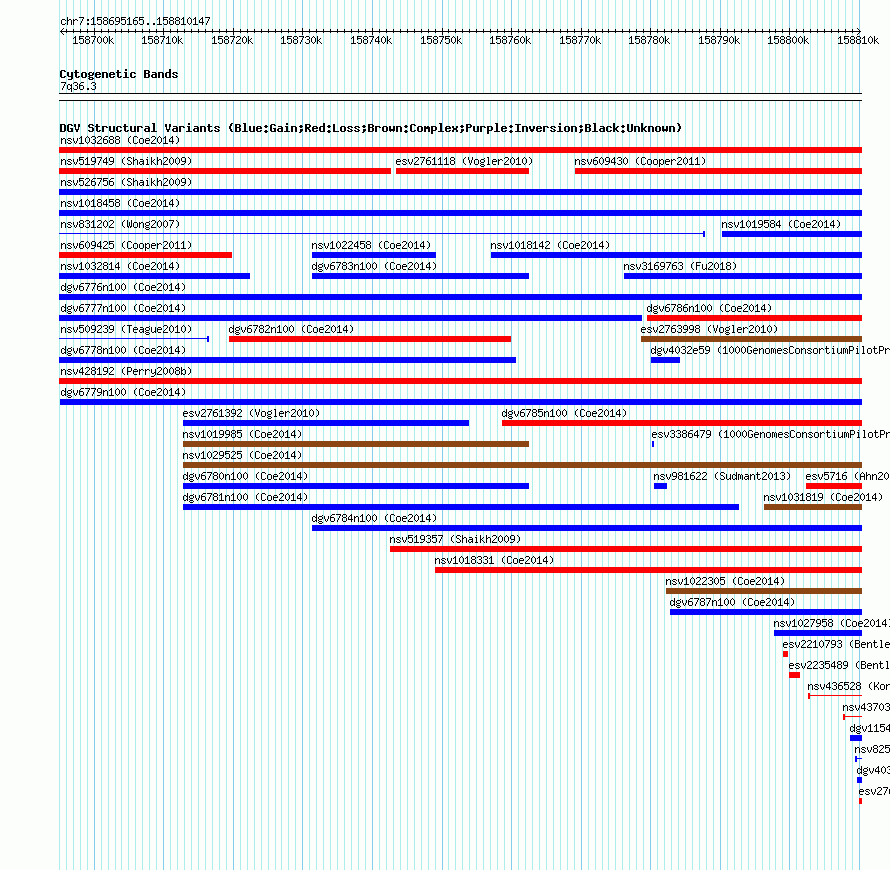The height and width of the screenshot is (870, 890).
Task: Open esv5716 variant label
Action: click(x=847, y=476)
